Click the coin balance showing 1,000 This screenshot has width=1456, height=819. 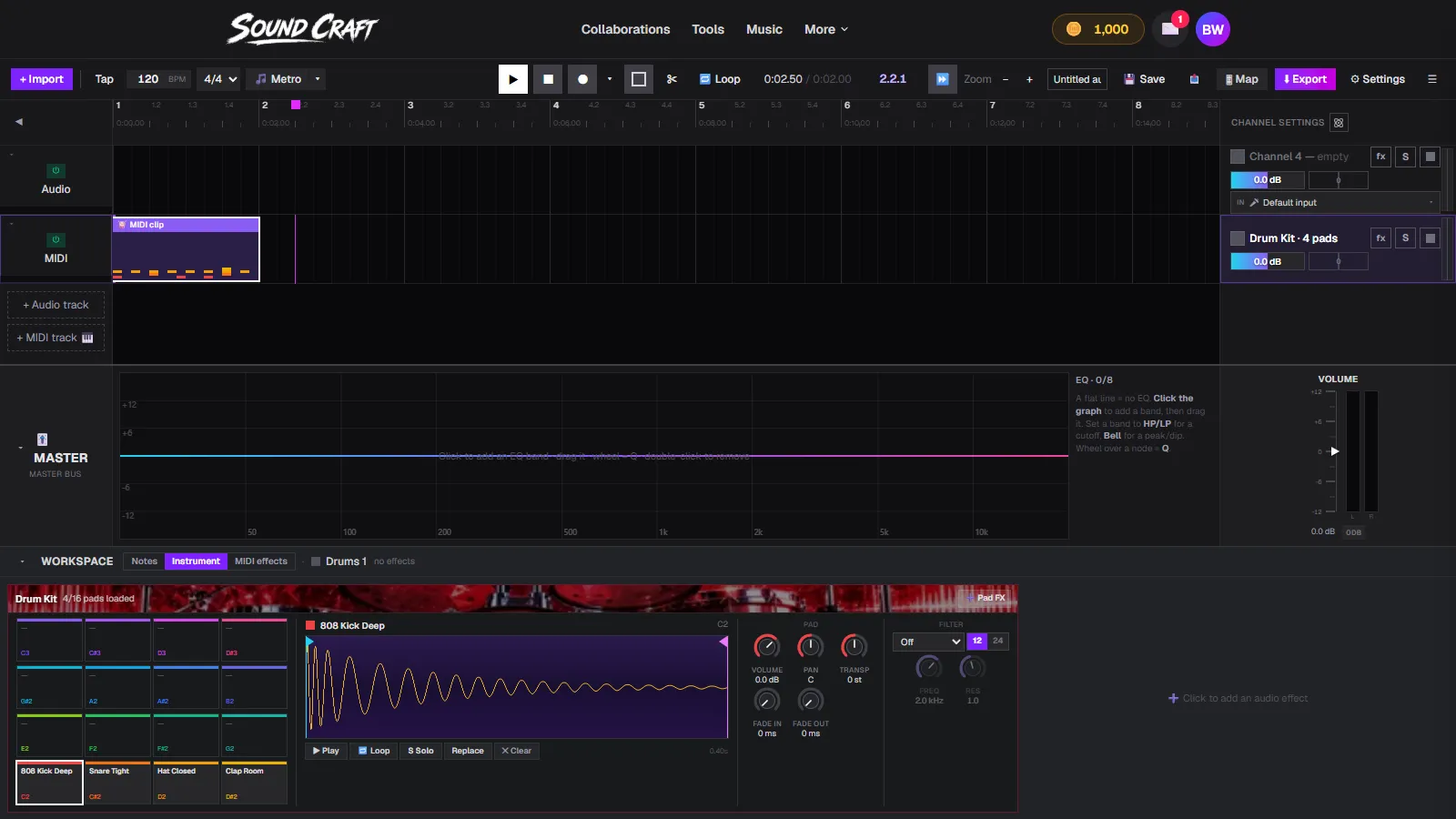(1098, 29)
